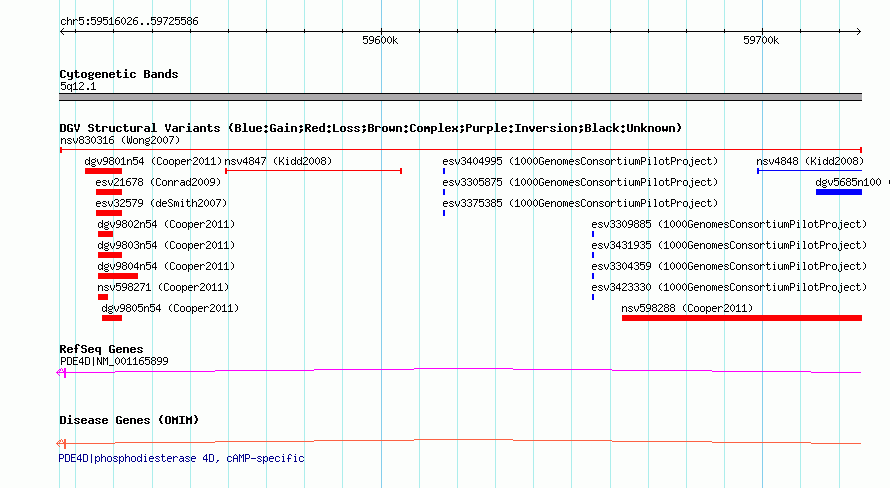Click the ruler's left arrowhead
The image size is (890, 488).
pyautogui.click(x=62, y=31)
